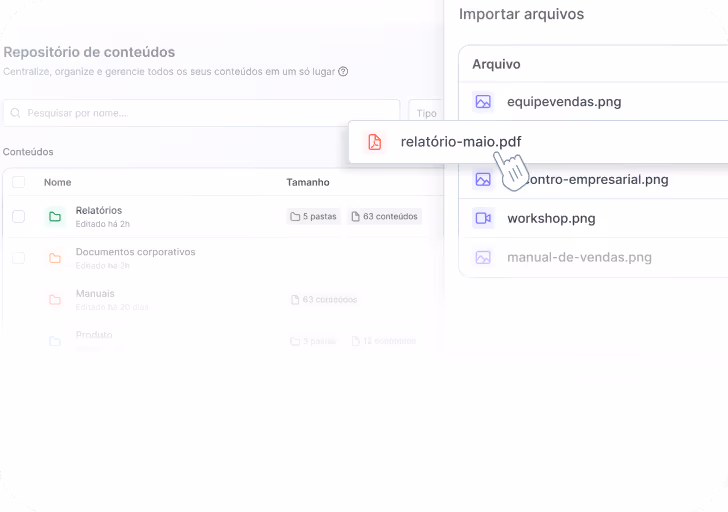Open the Documentos corporativos folder name
Image resolution: width=728 pixels, height=512 pixels.
click(x=136, y=252)
